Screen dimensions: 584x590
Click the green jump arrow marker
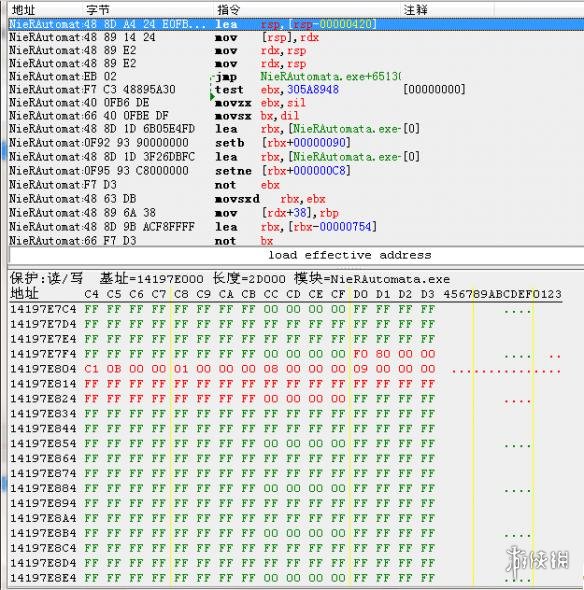click(212, 97)
